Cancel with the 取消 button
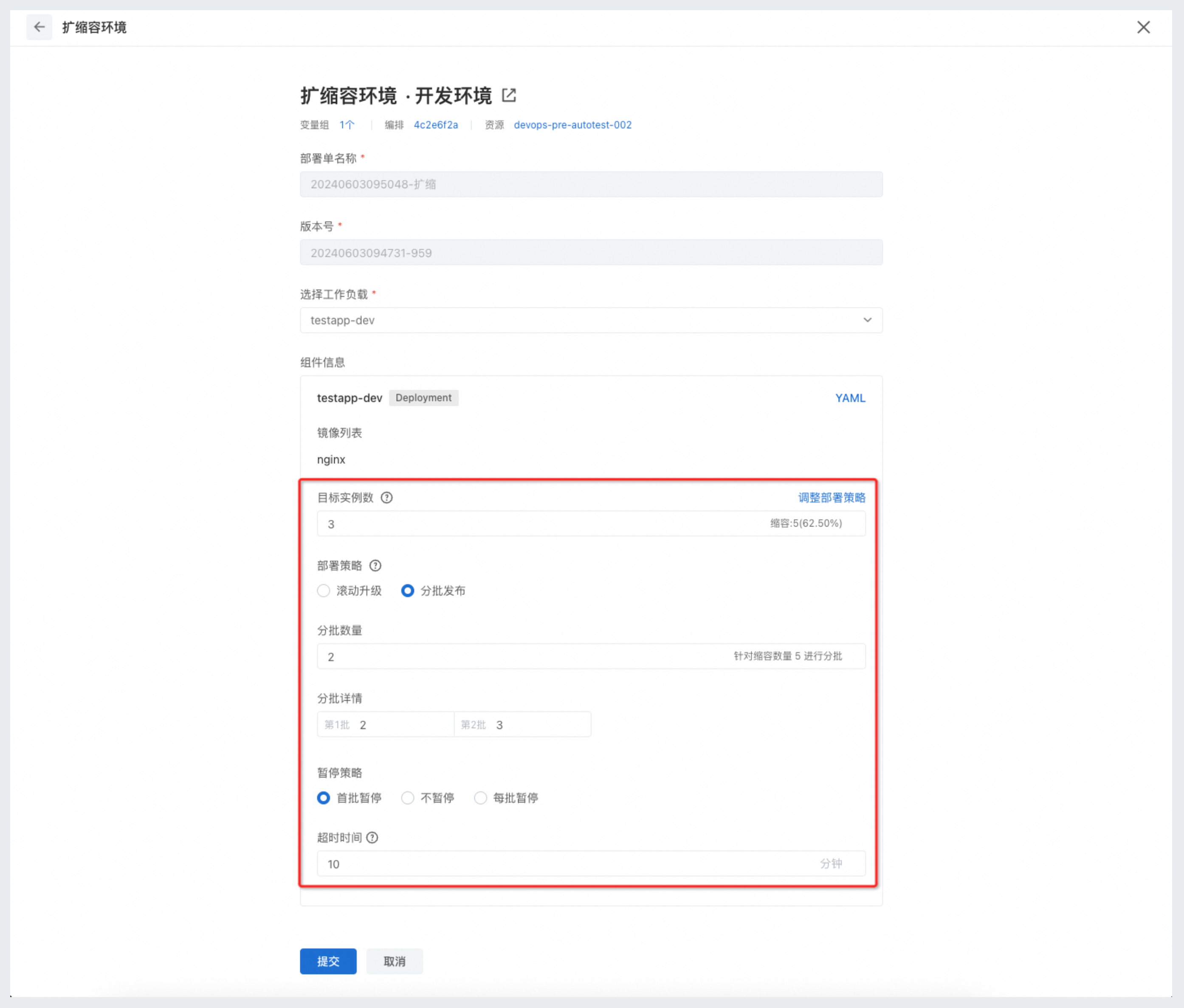The width and height of the screenshot is (1184, 1008). (394, 961)
